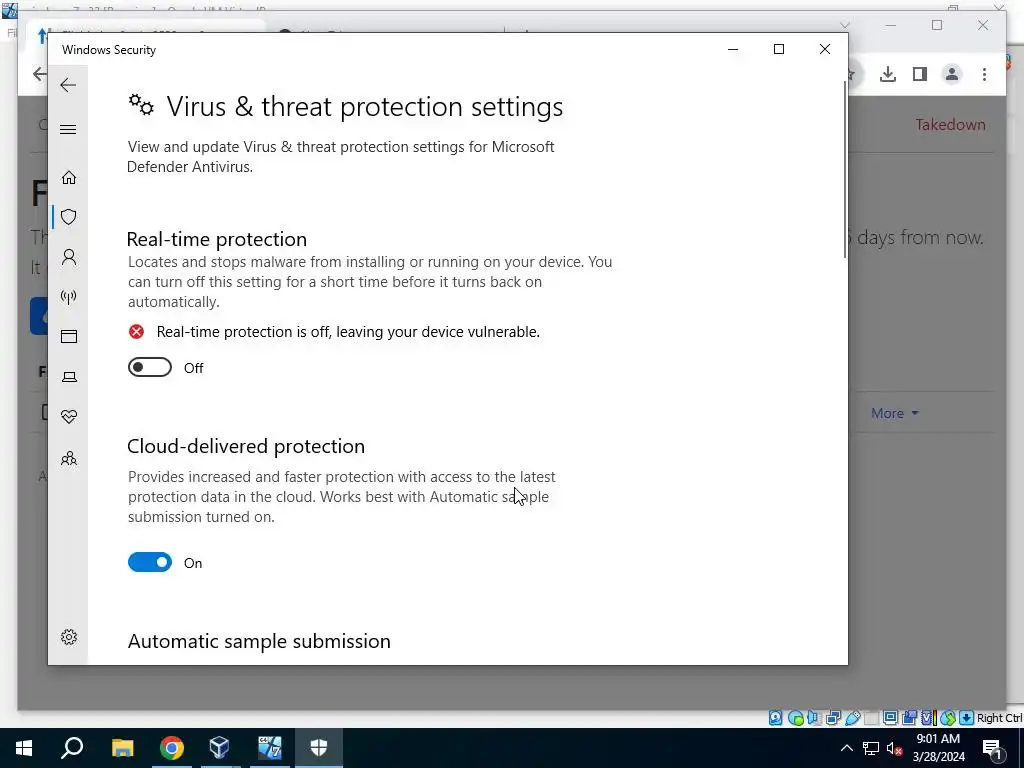Viewport: 1024px width, 768px height.
Task: Click VirtualBox USB devices status icon
Action: pyautogui.click(x=852, y=718)
